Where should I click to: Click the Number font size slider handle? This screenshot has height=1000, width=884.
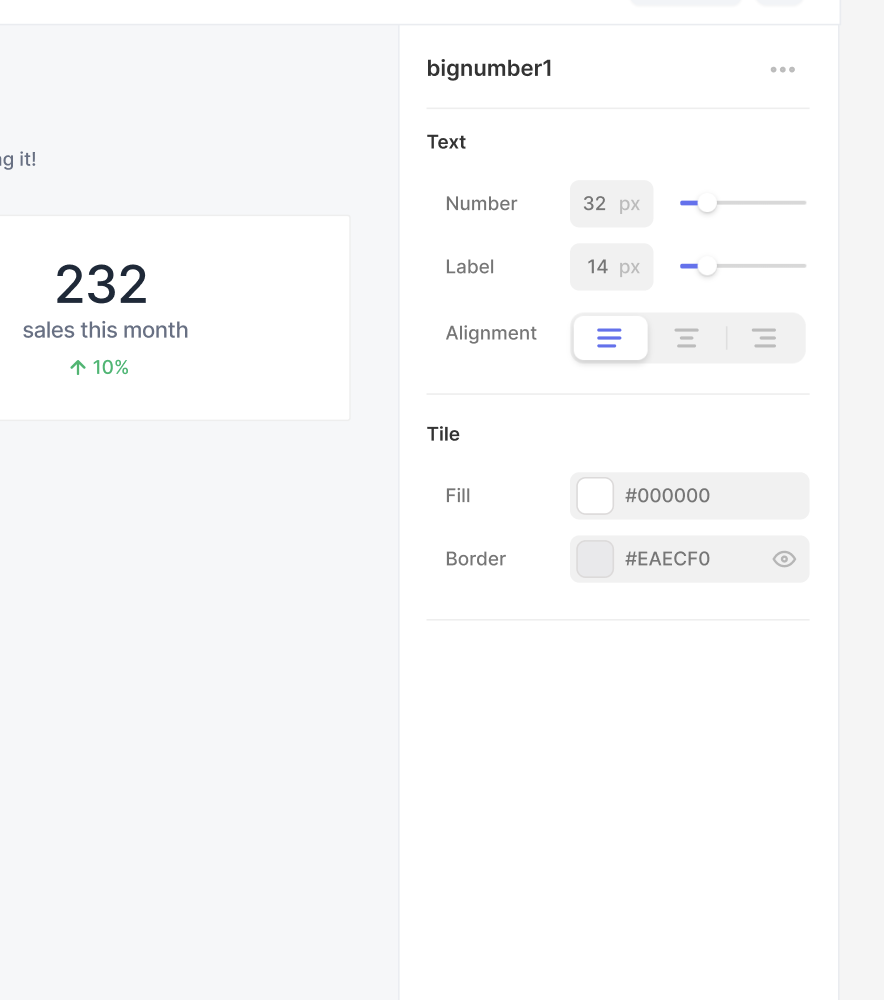pos(709,202)
